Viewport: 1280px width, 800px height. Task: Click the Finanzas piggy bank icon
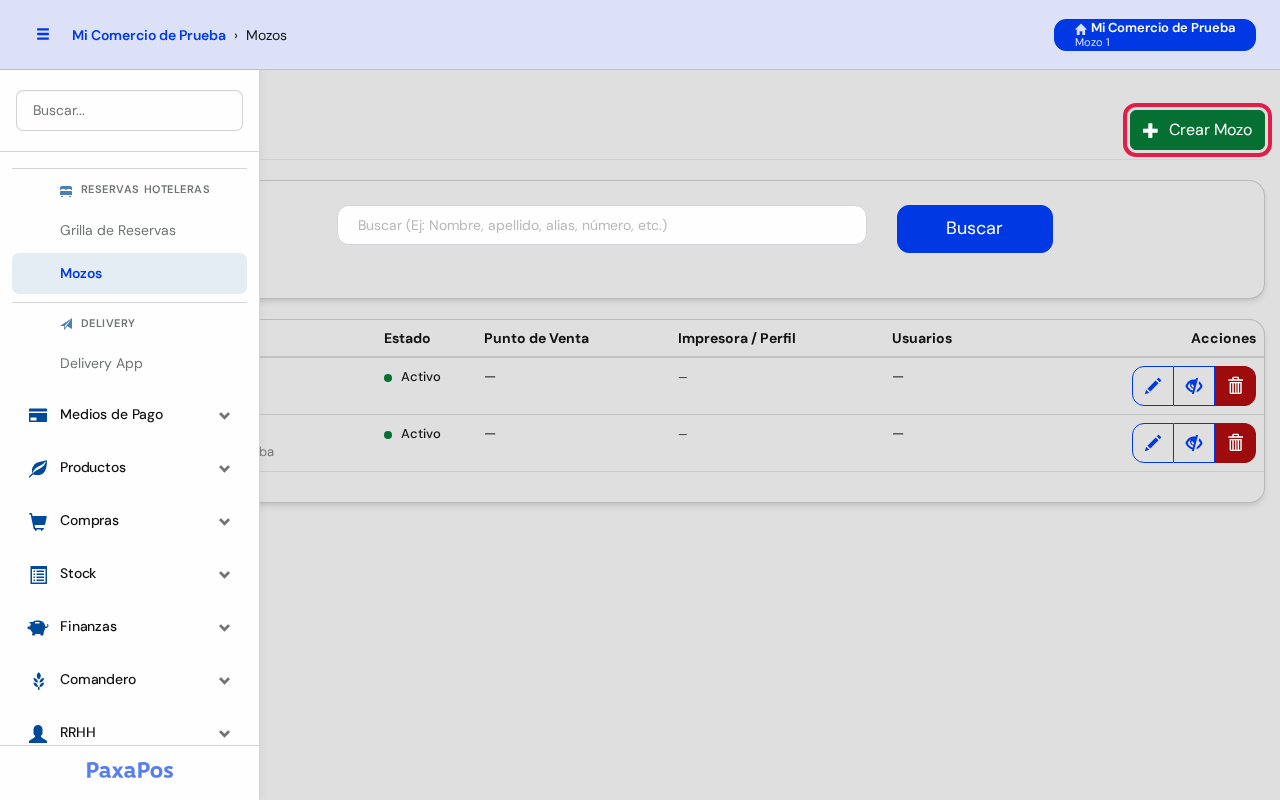38,627
